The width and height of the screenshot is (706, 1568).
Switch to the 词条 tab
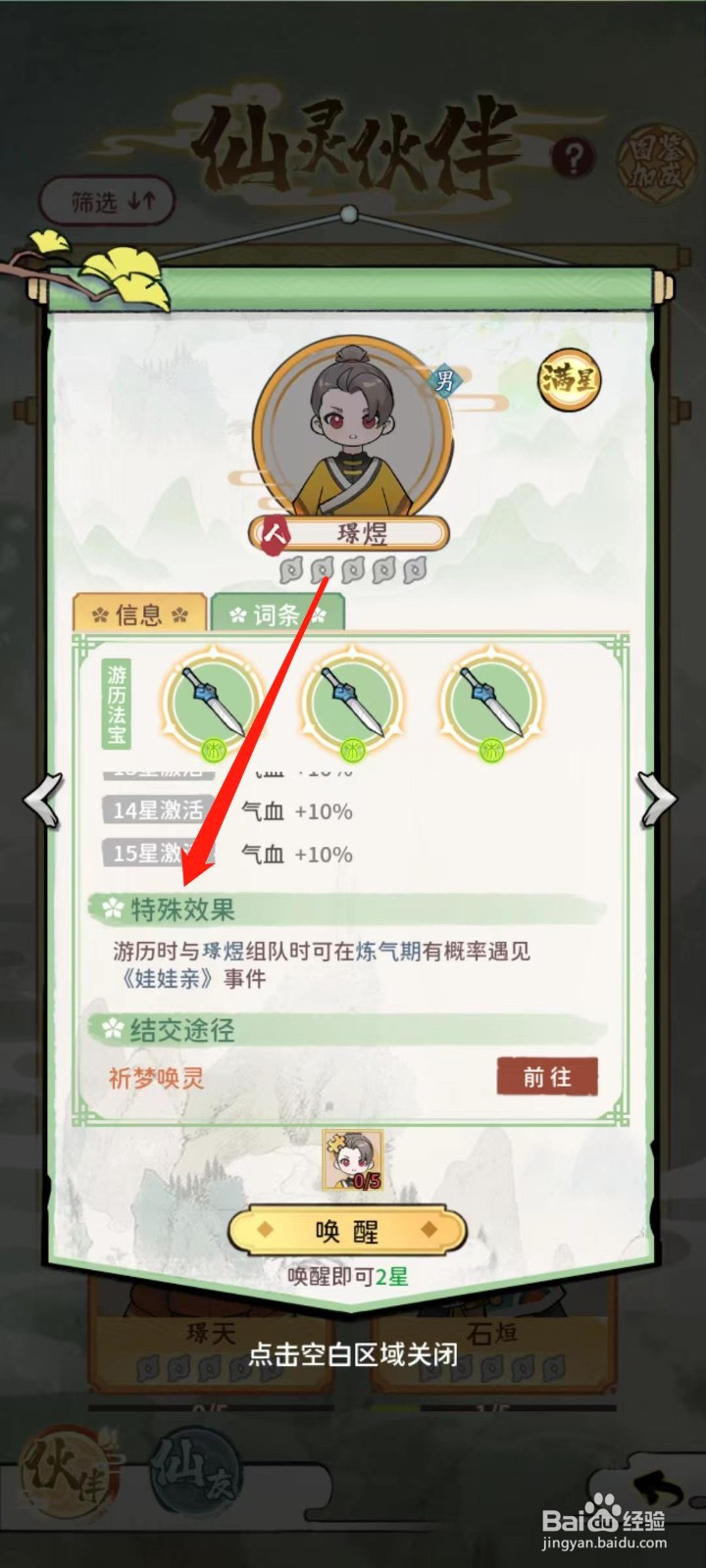[x=277, y=614]
